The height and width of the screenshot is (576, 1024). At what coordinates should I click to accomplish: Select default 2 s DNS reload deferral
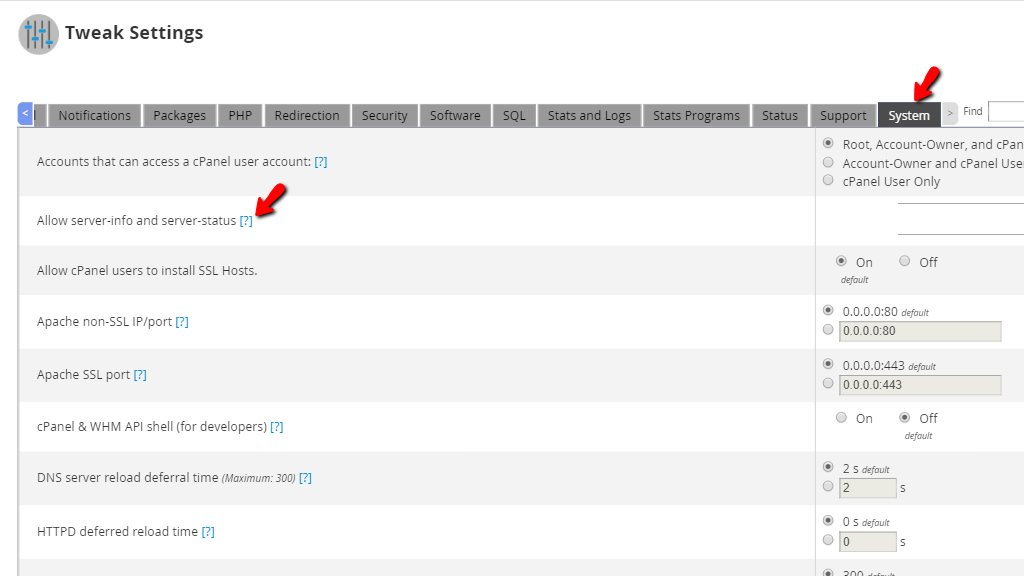(828, 467)
